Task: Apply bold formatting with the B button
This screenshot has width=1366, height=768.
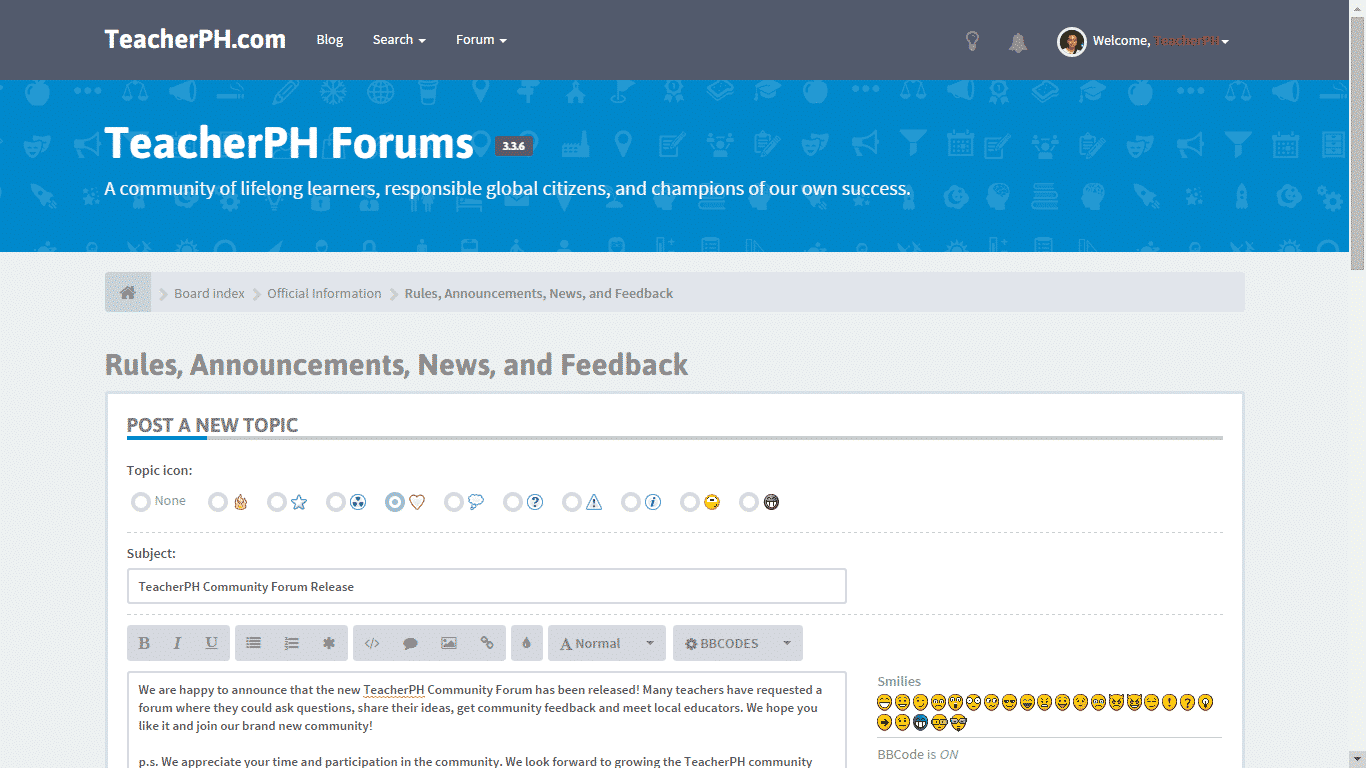Action: 144,643
